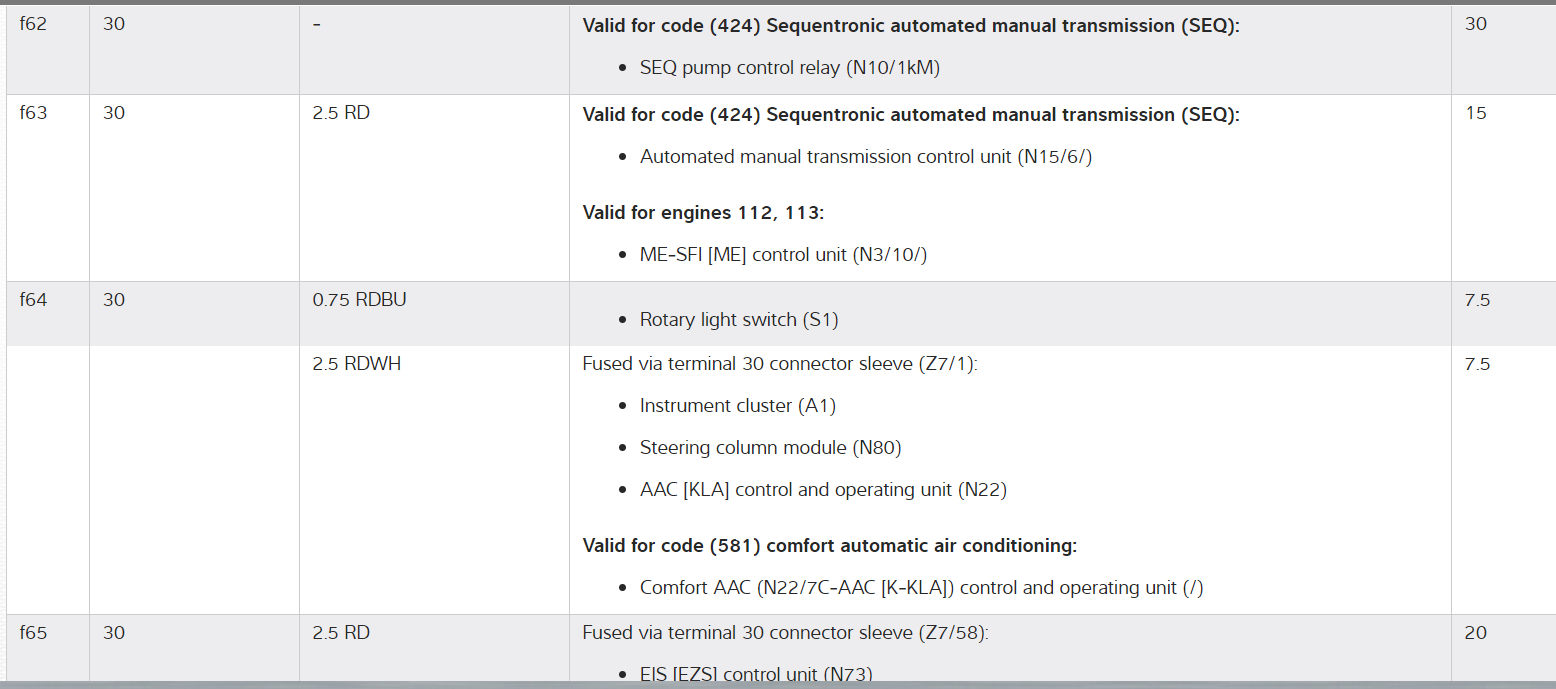Select the f63 fuse row label
Viewport: 1556px width, 689px height.
33,113
